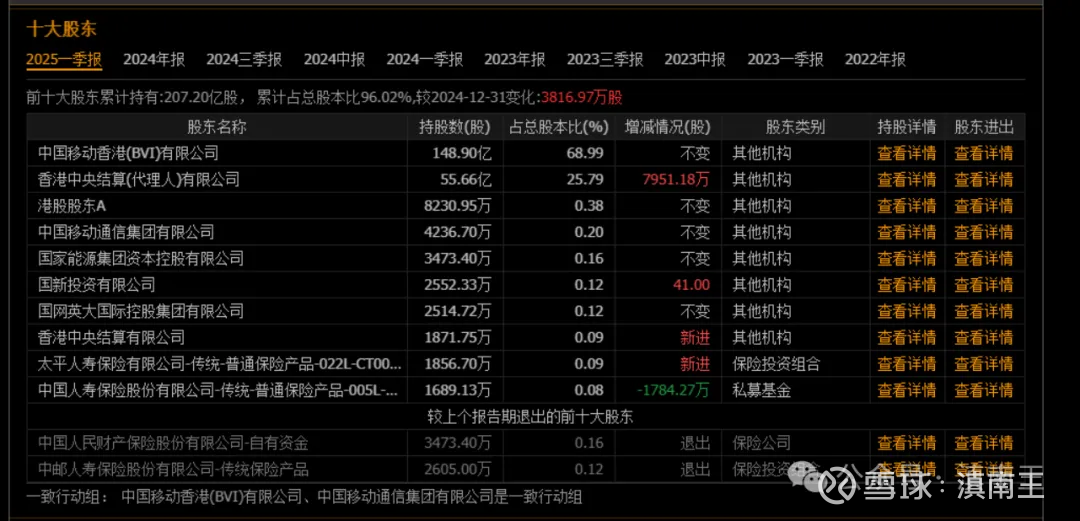Screen dimensions: 1080x521
Task: Open 持股详情 for 国网英大国际控股集团有限公司
Action: coord(906,311)
